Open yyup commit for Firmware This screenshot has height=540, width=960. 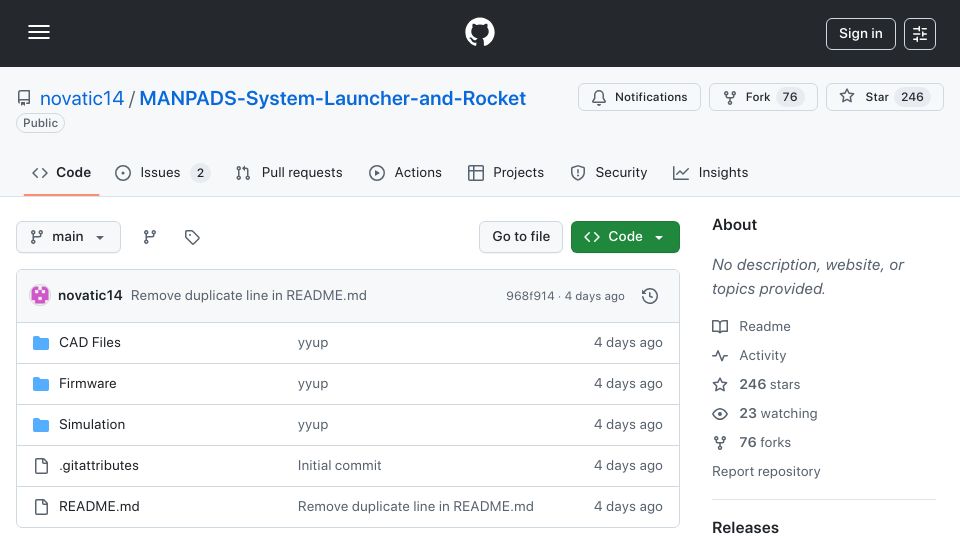[x=313, y=384]
